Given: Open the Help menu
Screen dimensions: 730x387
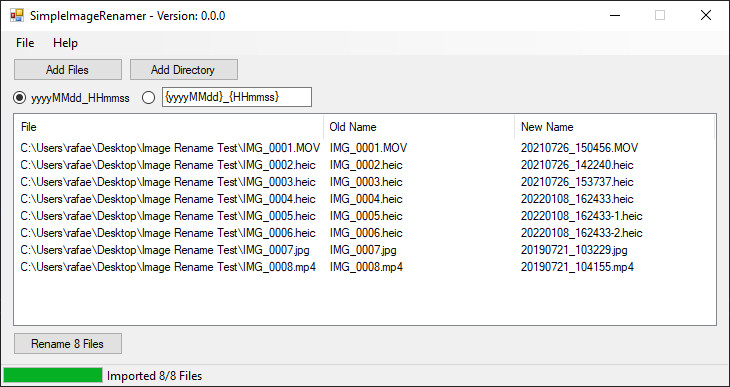Looking at the screenshot, I should [65, 43].
